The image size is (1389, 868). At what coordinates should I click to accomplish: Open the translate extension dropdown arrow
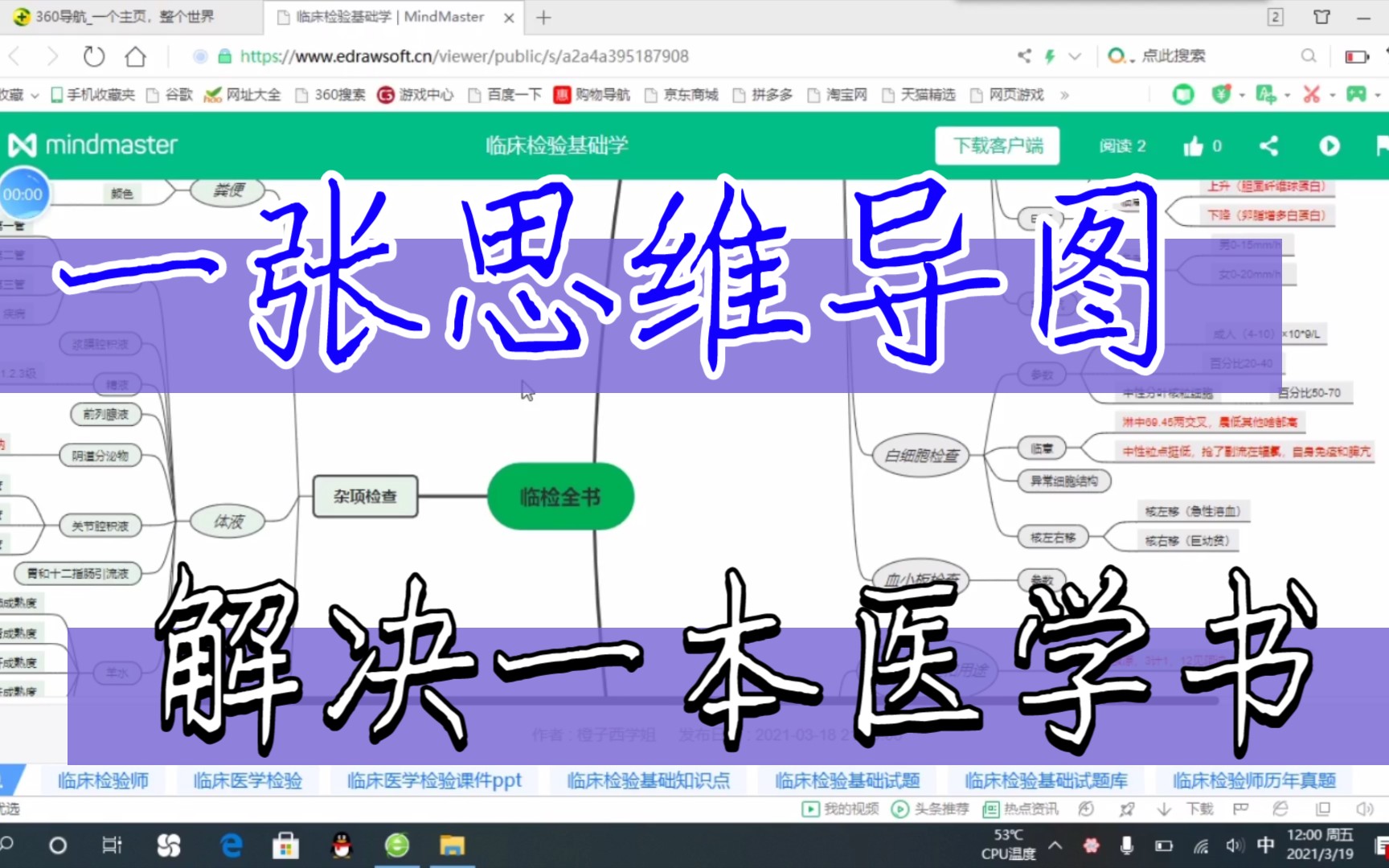click(x=1288, y=96)
